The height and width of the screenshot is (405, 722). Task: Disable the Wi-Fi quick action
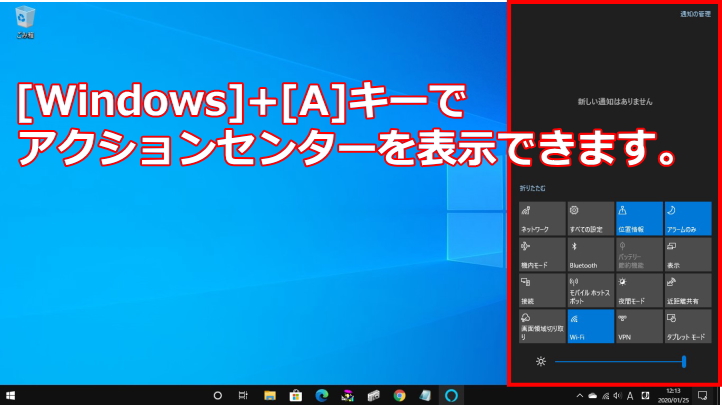589,326
